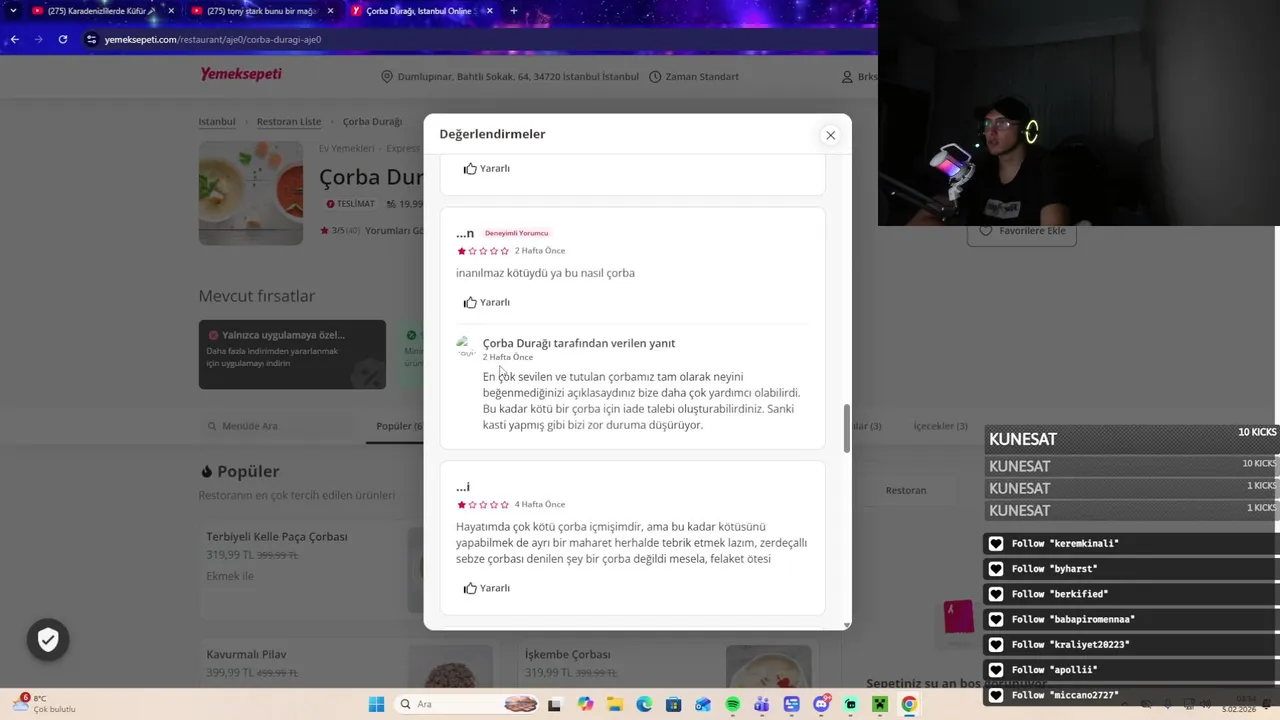Open the Windows Start menu

[376, 705]
